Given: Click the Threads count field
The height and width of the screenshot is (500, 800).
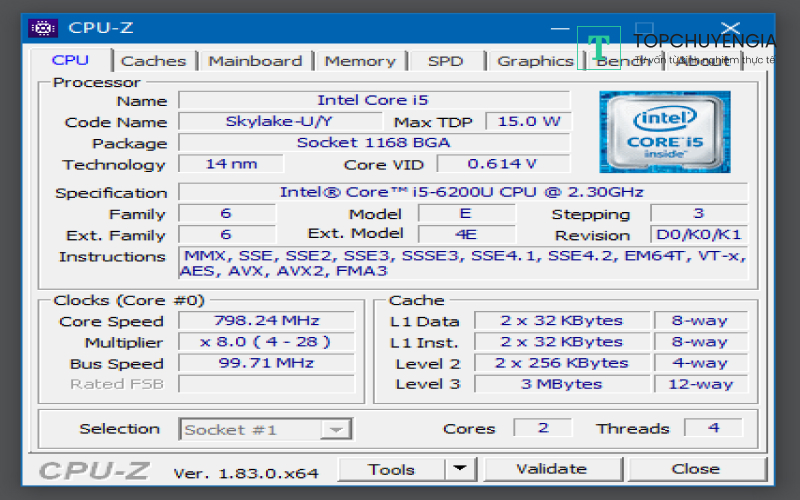Looking at the screenshot, I should (713, 428).
